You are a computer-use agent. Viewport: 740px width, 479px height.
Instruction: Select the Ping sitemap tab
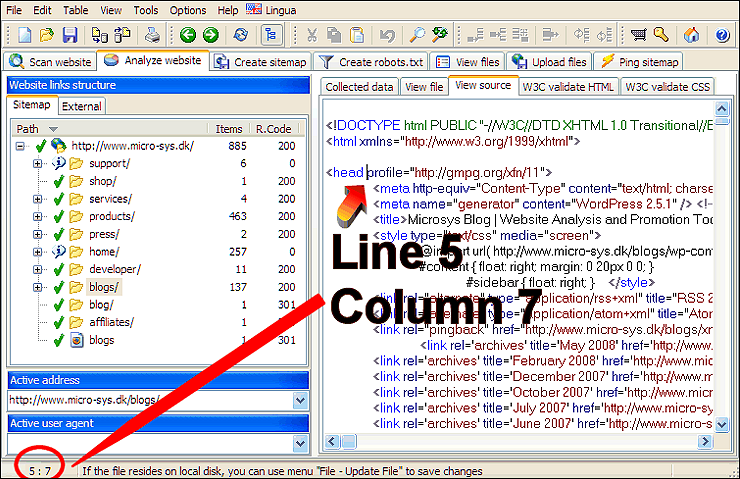pos(639,62)
